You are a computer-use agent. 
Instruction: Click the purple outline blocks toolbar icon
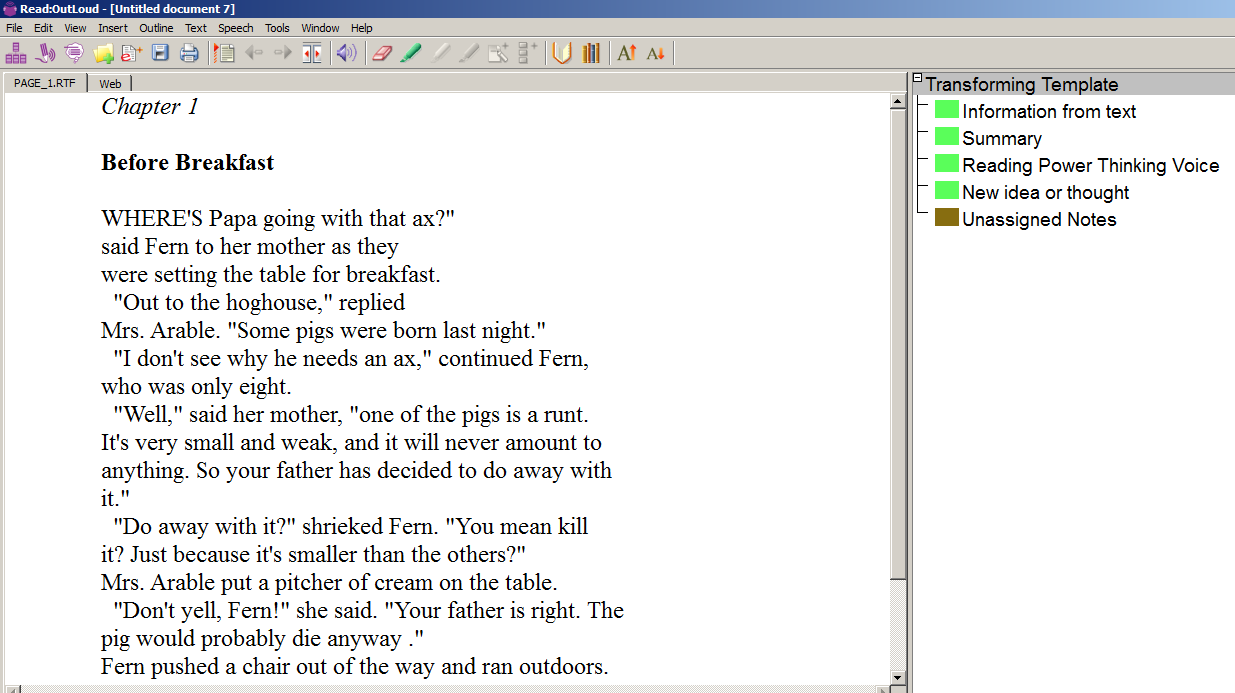point(16,53)
